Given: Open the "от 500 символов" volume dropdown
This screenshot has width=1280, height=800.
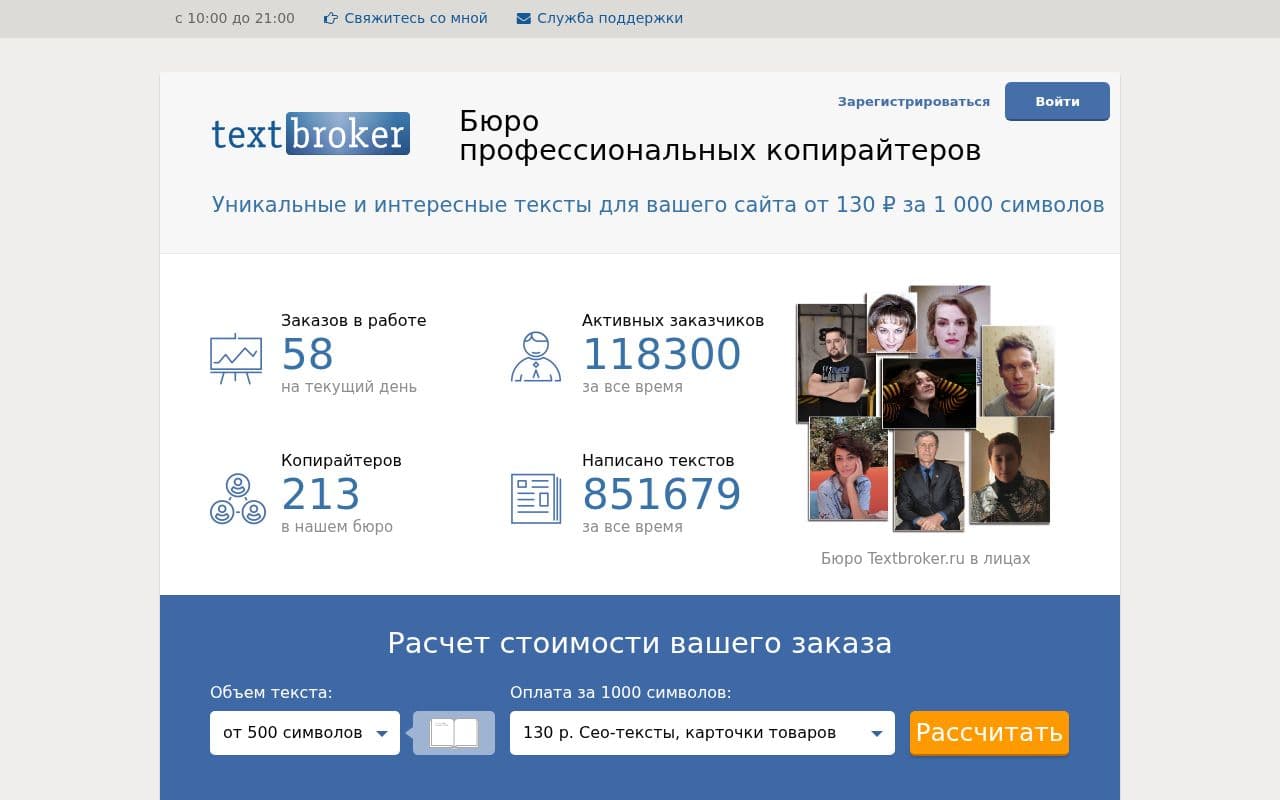Looking at the screenshot, I should click(x=304, y=732).
